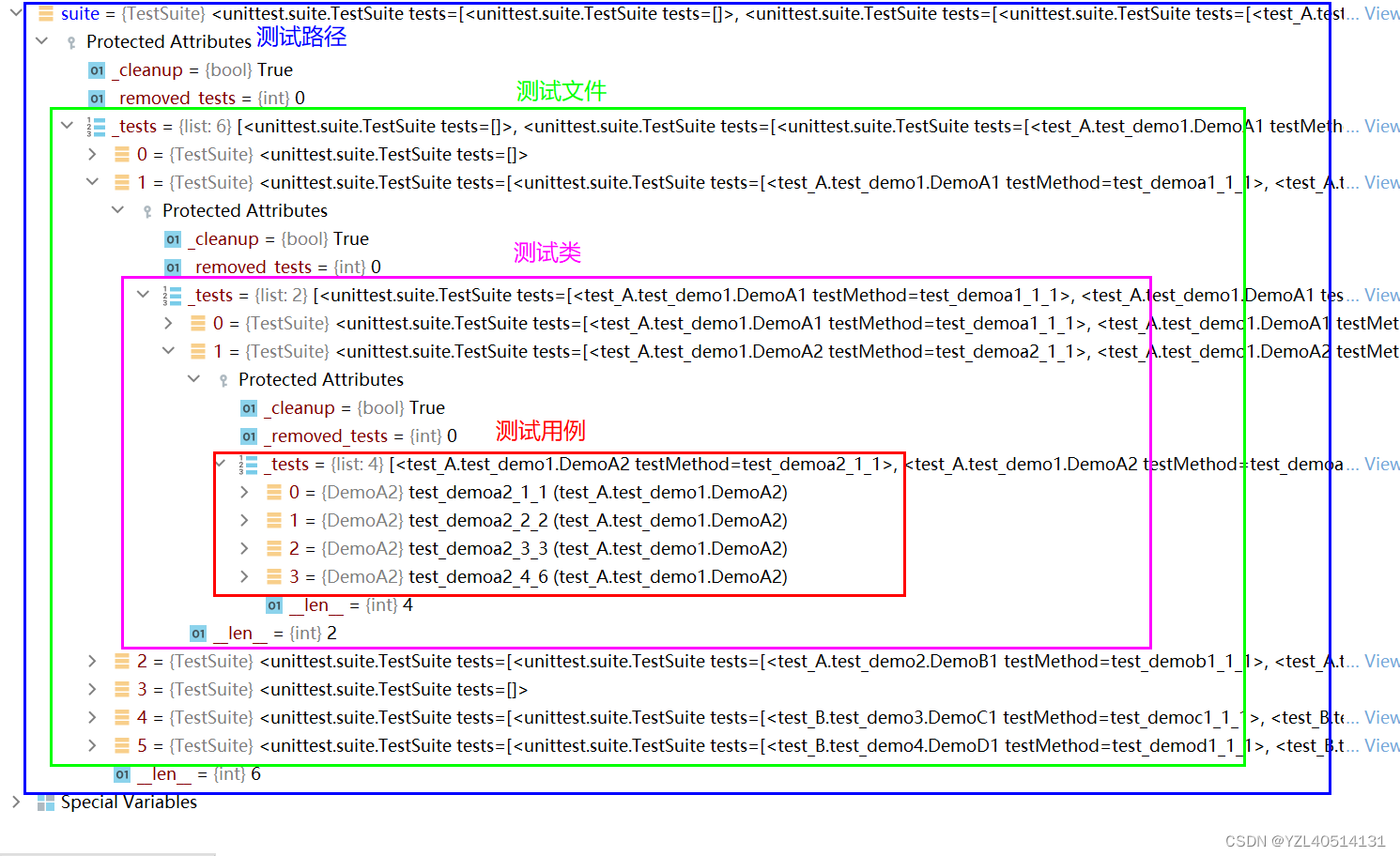The height and width of the screenshot is (856, 1400).
Task: Expand the test_demoa2_3_3 item
Action: tap(244, 548)
